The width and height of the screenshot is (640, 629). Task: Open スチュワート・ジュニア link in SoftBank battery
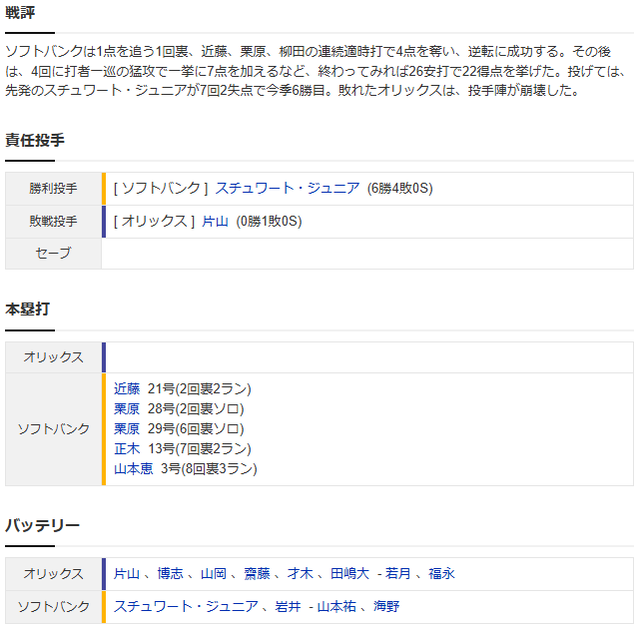click(x=186, y=606)
